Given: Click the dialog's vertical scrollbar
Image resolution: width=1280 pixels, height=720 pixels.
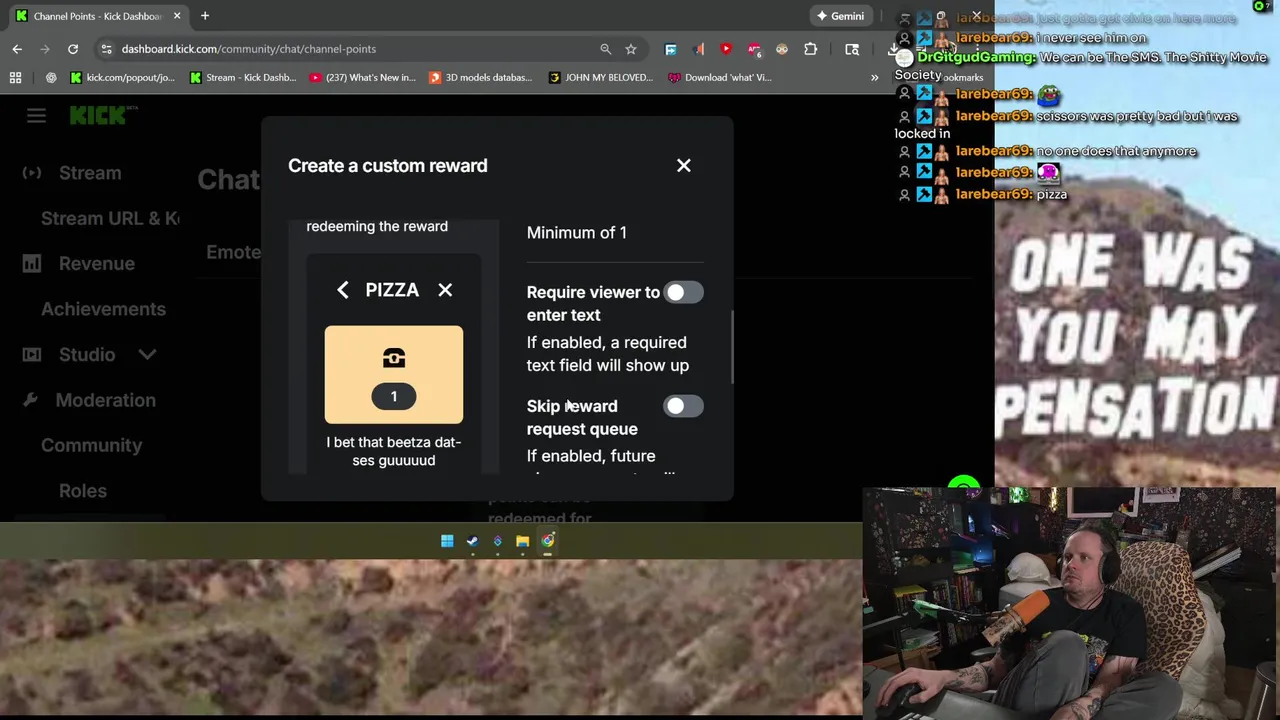Looking at the screenshot, I should 732,346.
